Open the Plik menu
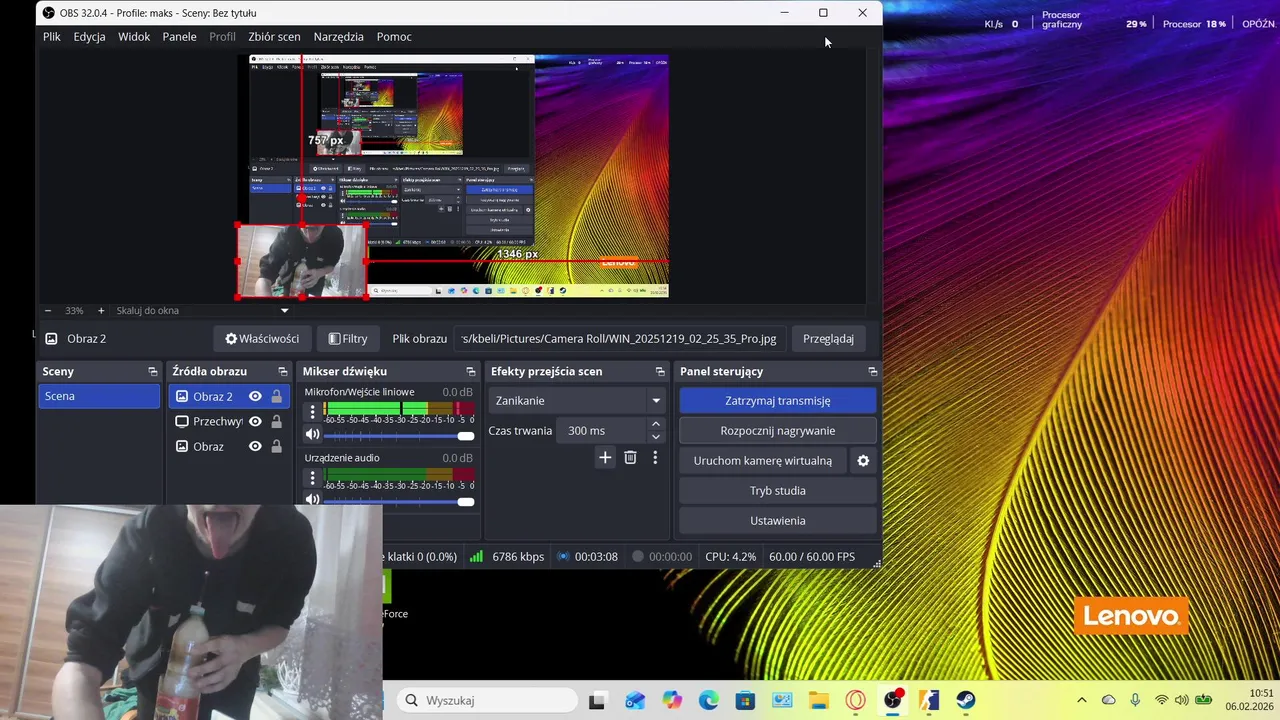Image resolution: width=1280 pixels, height=720 pixels. pyautogui.click(x=52, y=36)
